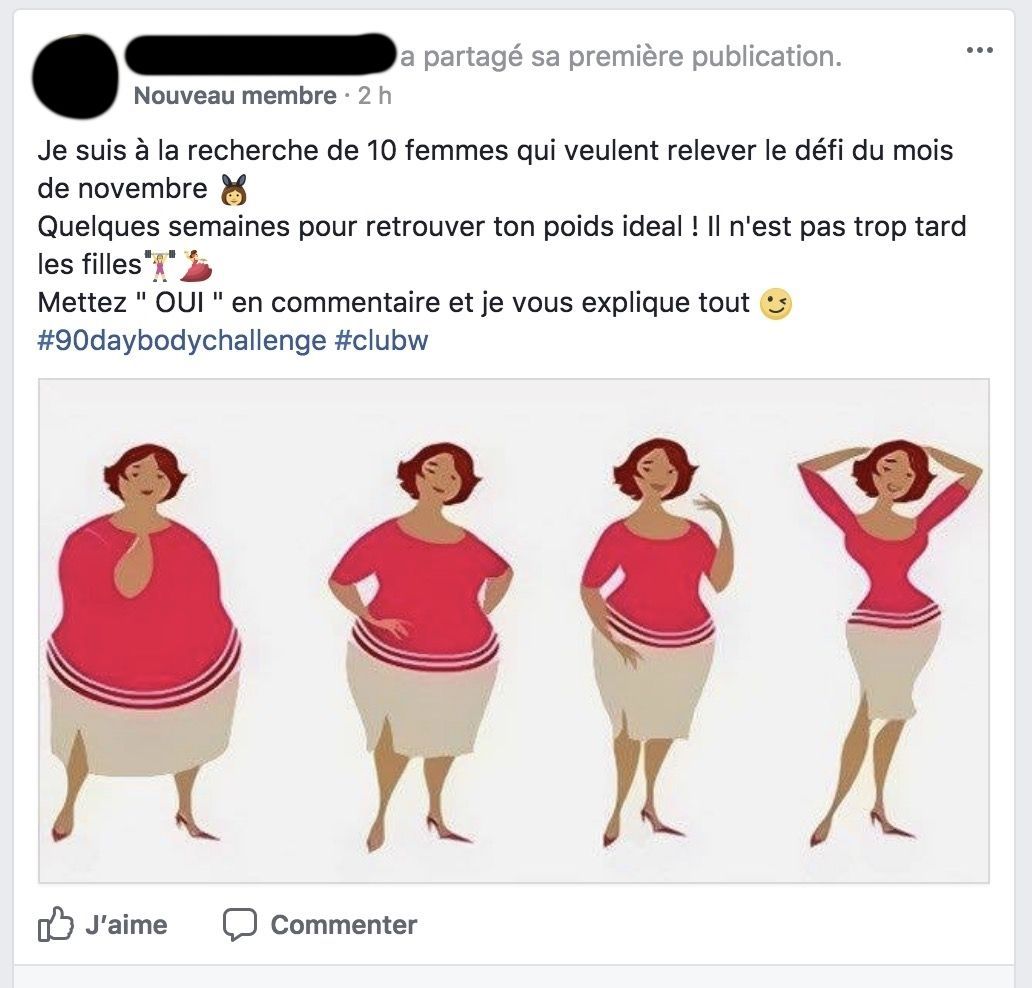Like the post via J'aime label

tap(126, 925)
